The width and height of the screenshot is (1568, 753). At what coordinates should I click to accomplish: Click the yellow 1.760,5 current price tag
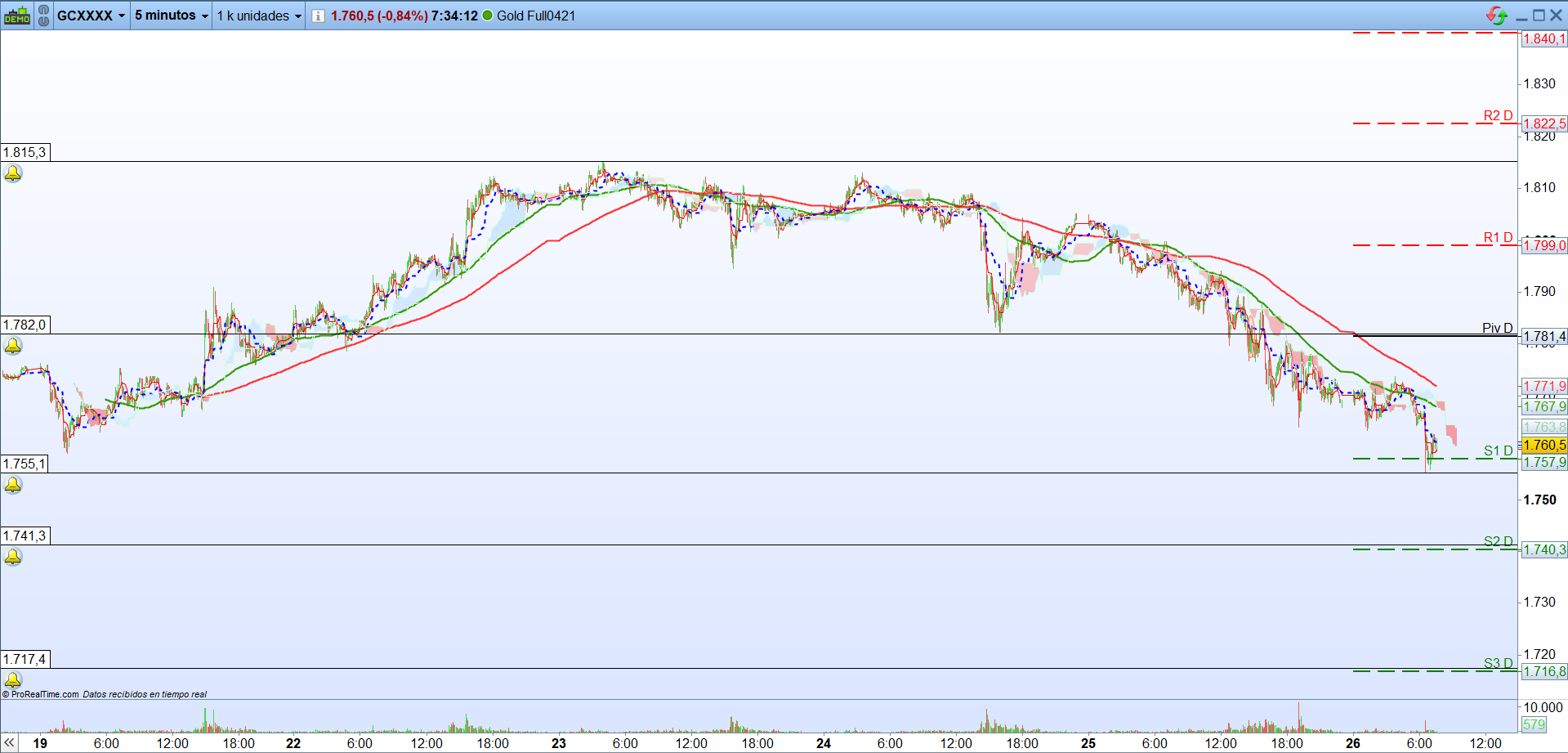point(1544,445)
